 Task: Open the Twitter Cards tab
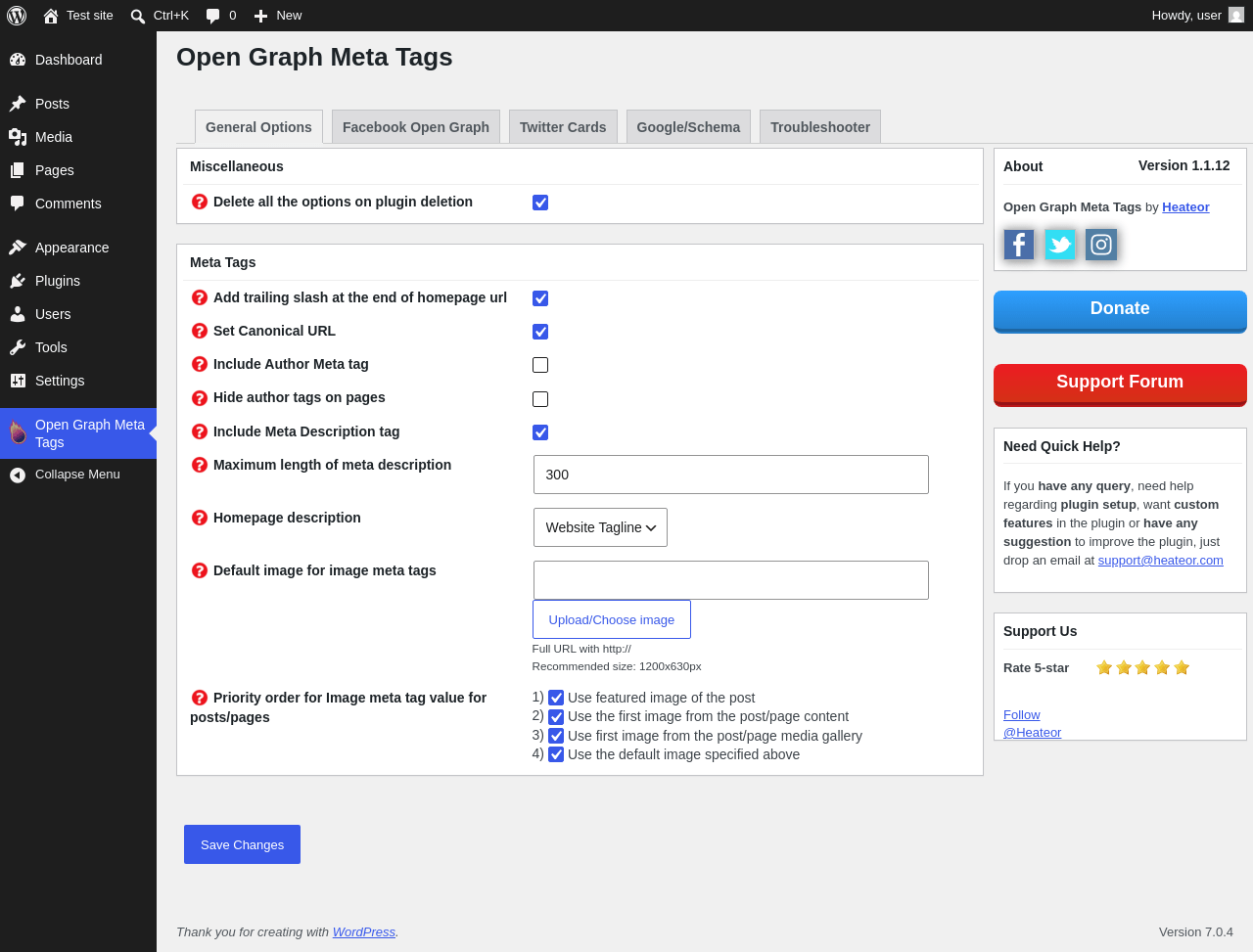click(563, 127)
